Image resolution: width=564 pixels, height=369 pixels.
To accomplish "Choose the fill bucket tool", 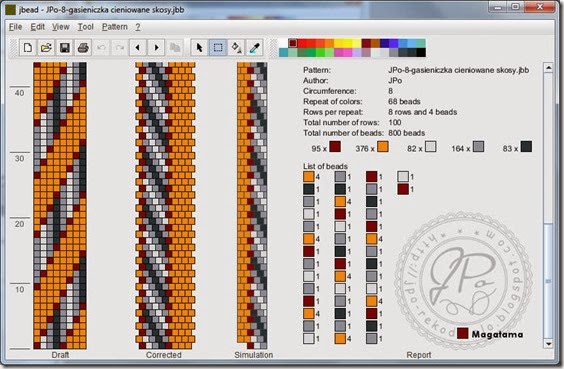I will click(236, 47).
